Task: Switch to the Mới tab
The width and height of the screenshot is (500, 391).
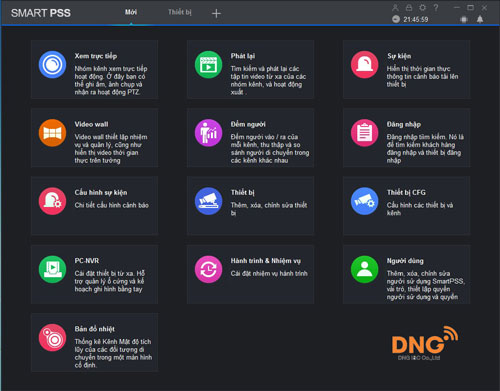Action: [131, 12]
